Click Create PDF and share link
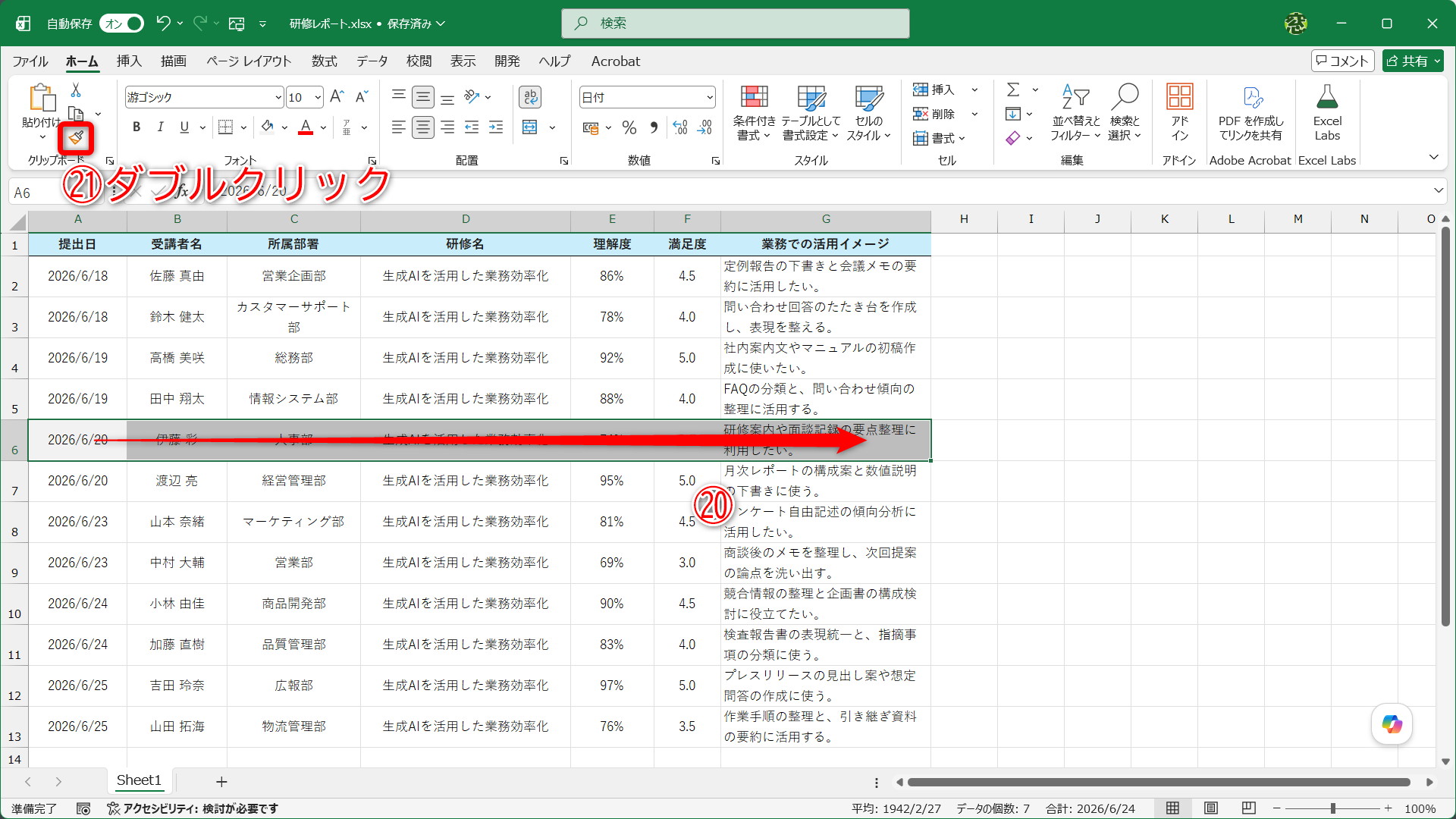This screenshot has height=819, width=1456. [x=1250, y=113]
